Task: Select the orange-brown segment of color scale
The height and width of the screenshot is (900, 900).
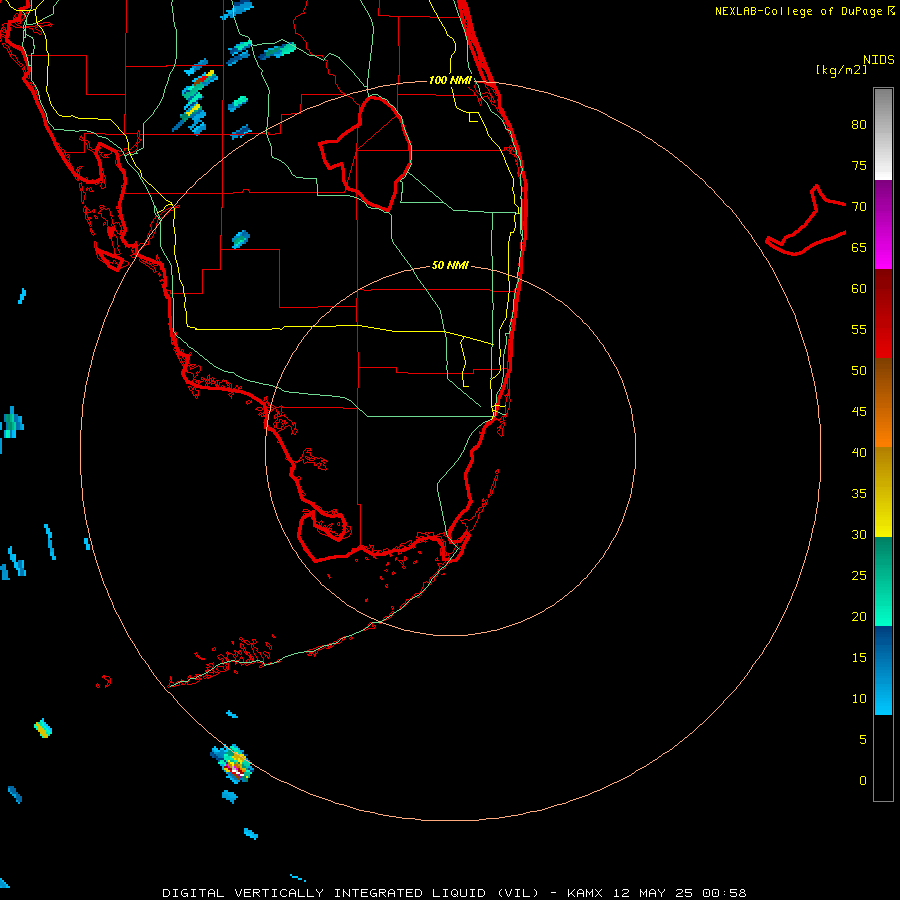Action: tap(883, 402)
